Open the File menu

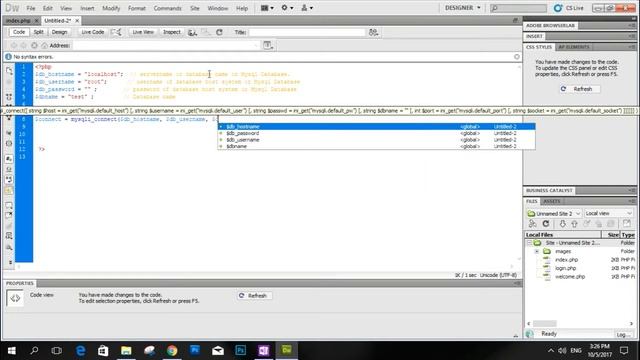click(31, 8)
